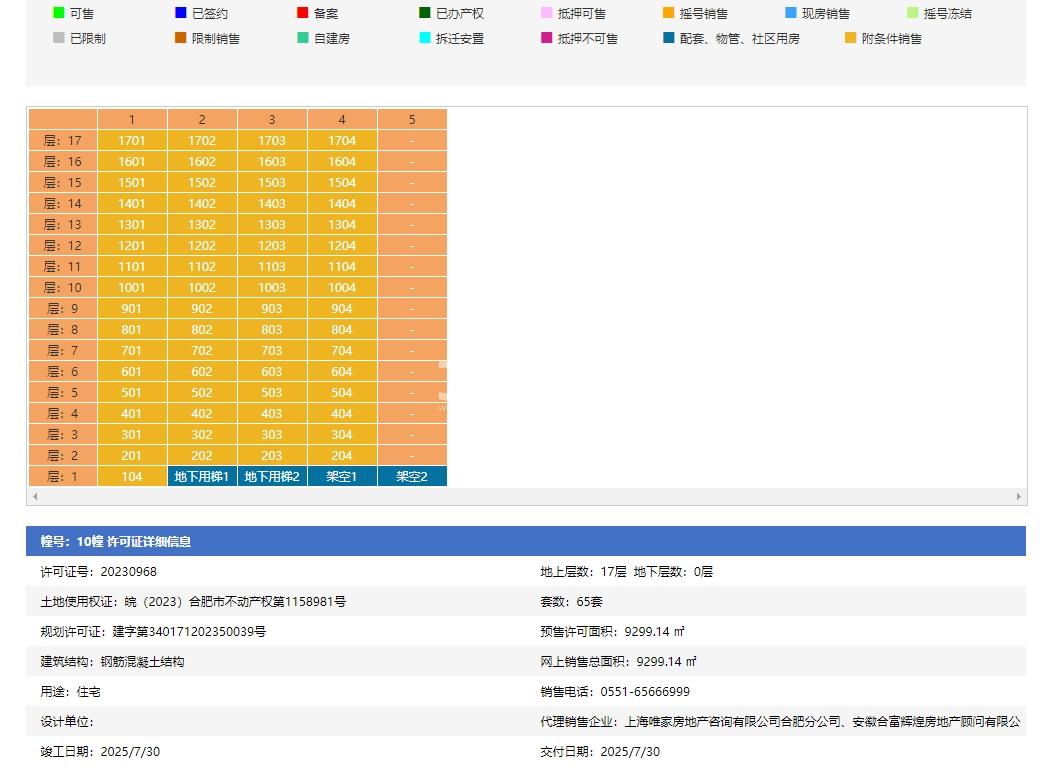Click column header 5

(x=412, y=119)
